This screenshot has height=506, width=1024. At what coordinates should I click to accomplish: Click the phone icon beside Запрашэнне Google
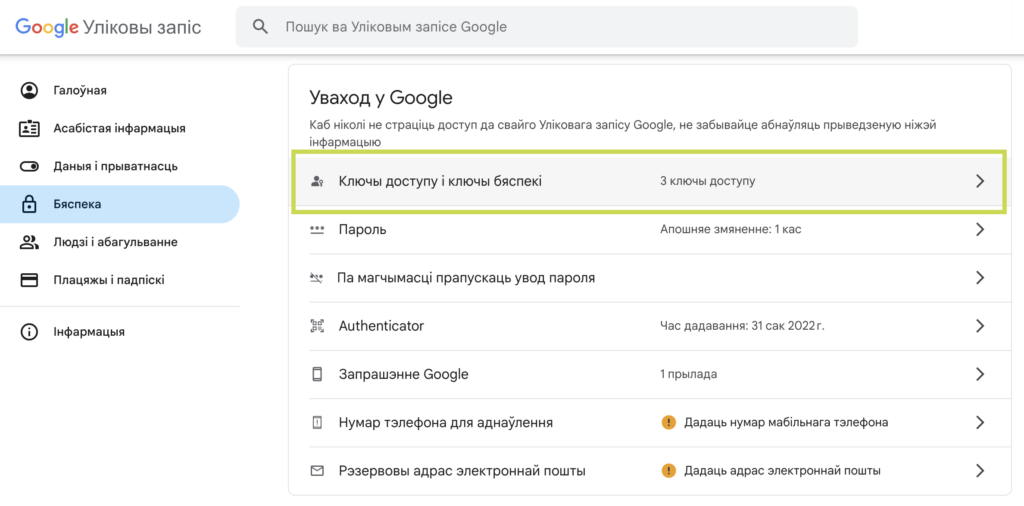[317, 374]
